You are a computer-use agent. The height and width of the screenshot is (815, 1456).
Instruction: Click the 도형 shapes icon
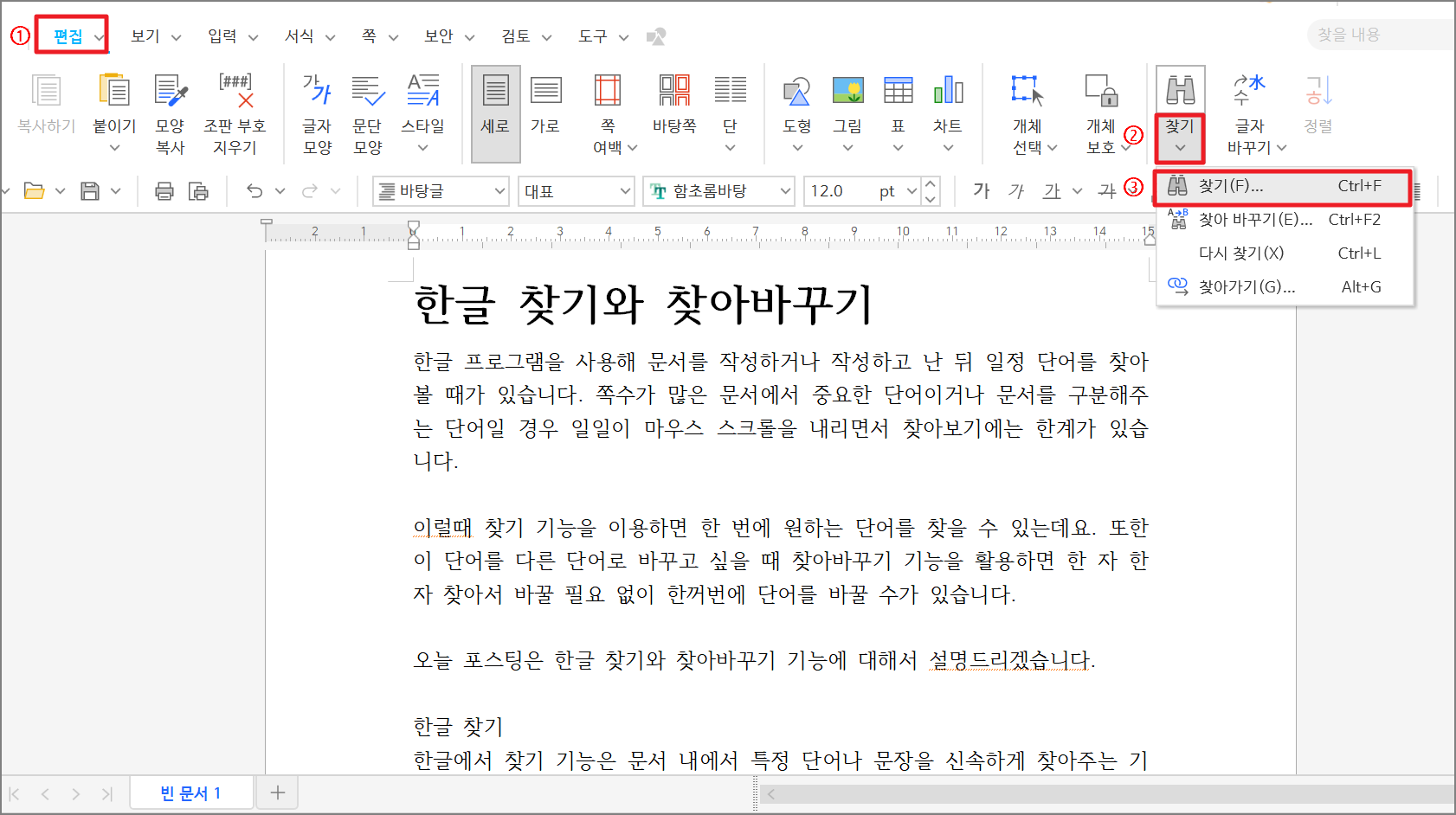[x=796, y=91]
